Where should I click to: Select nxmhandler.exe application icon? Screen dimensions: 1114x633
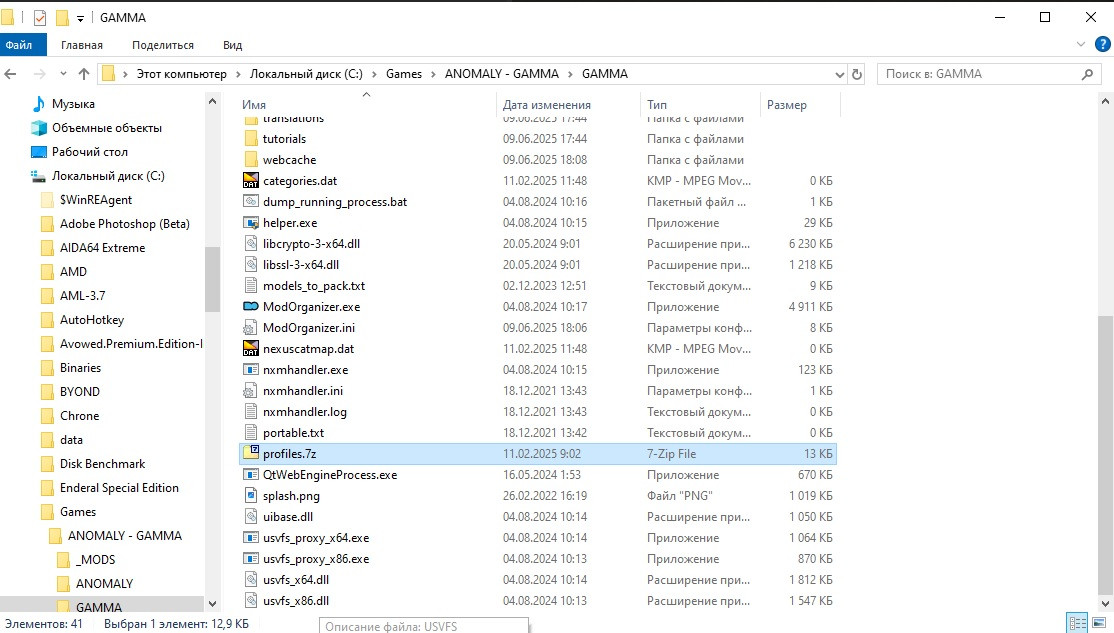point(251,370)
